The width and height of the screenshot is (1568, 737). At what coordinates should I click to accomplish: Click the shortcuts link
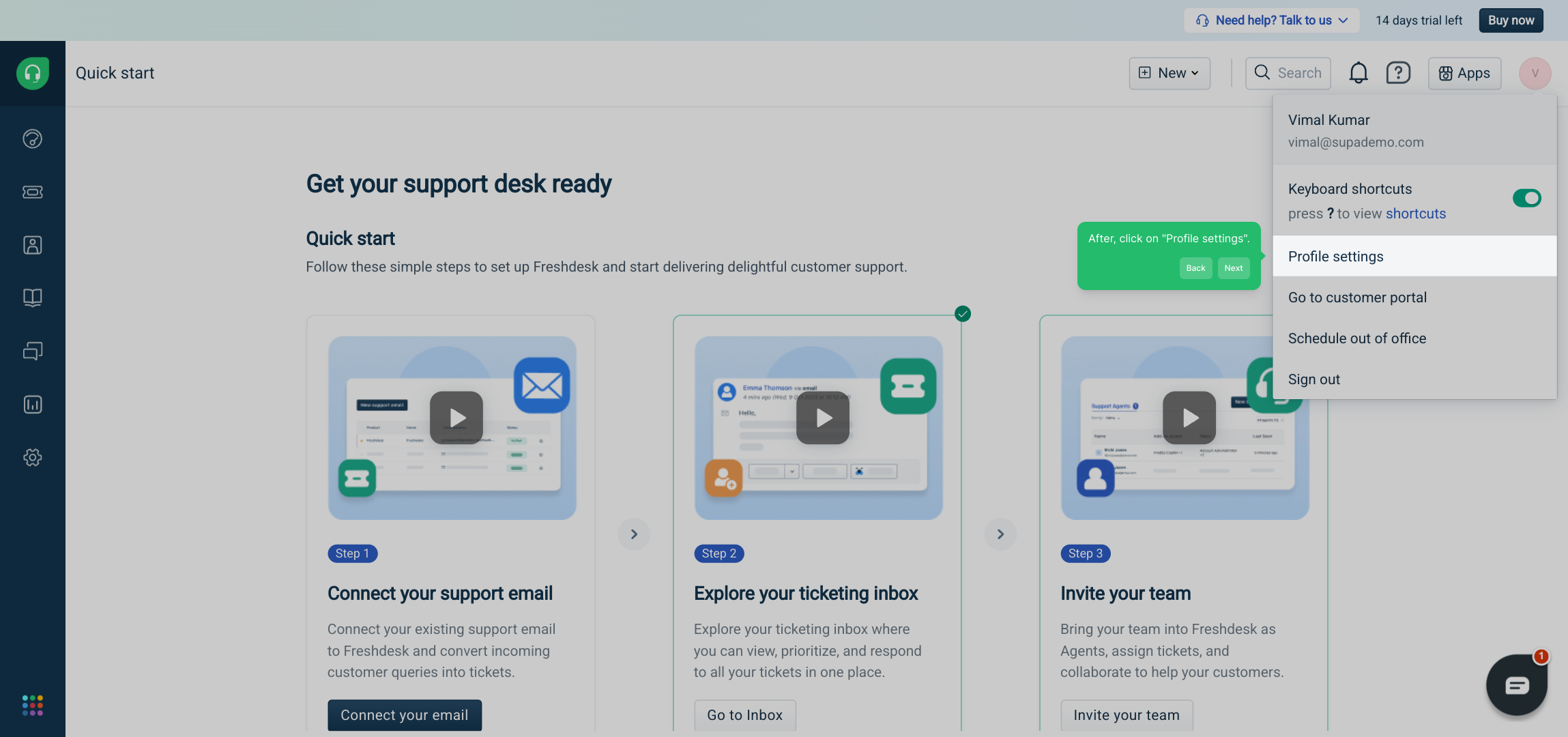[x=1415, y=214]
